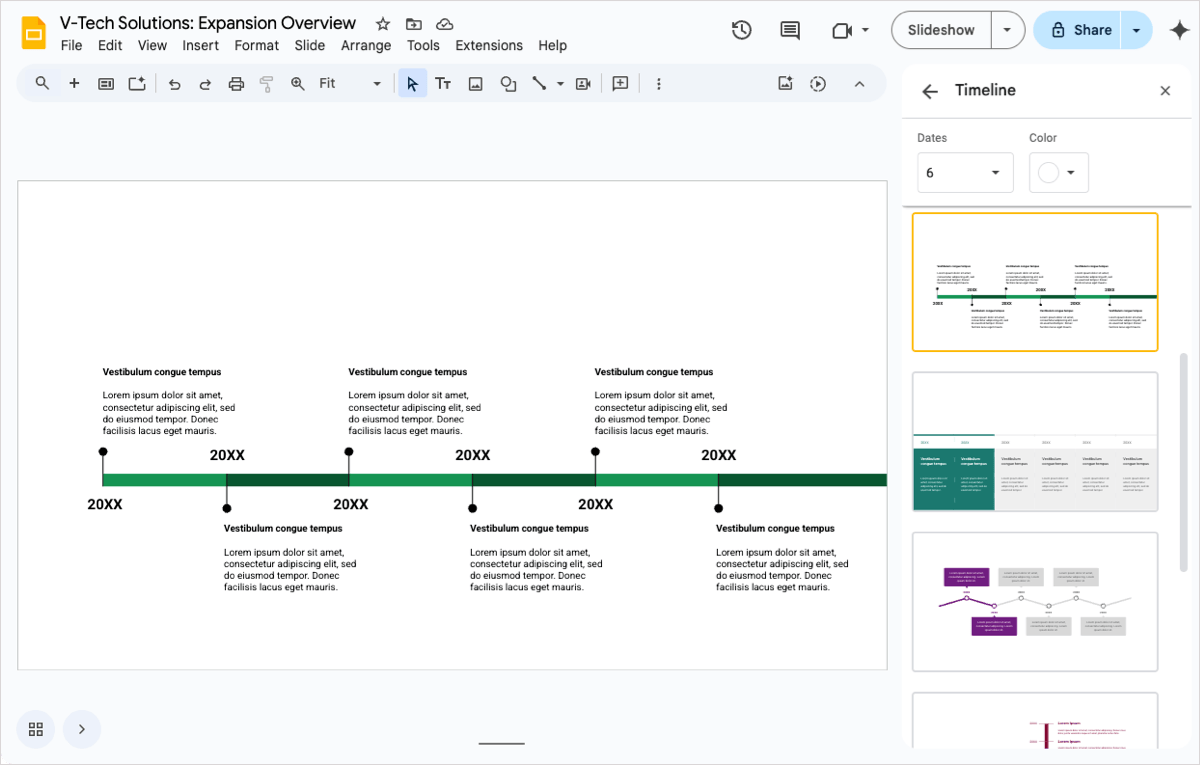
Task: Choose the purple zigzag timeline template
Action: (x=1035, y=602)
